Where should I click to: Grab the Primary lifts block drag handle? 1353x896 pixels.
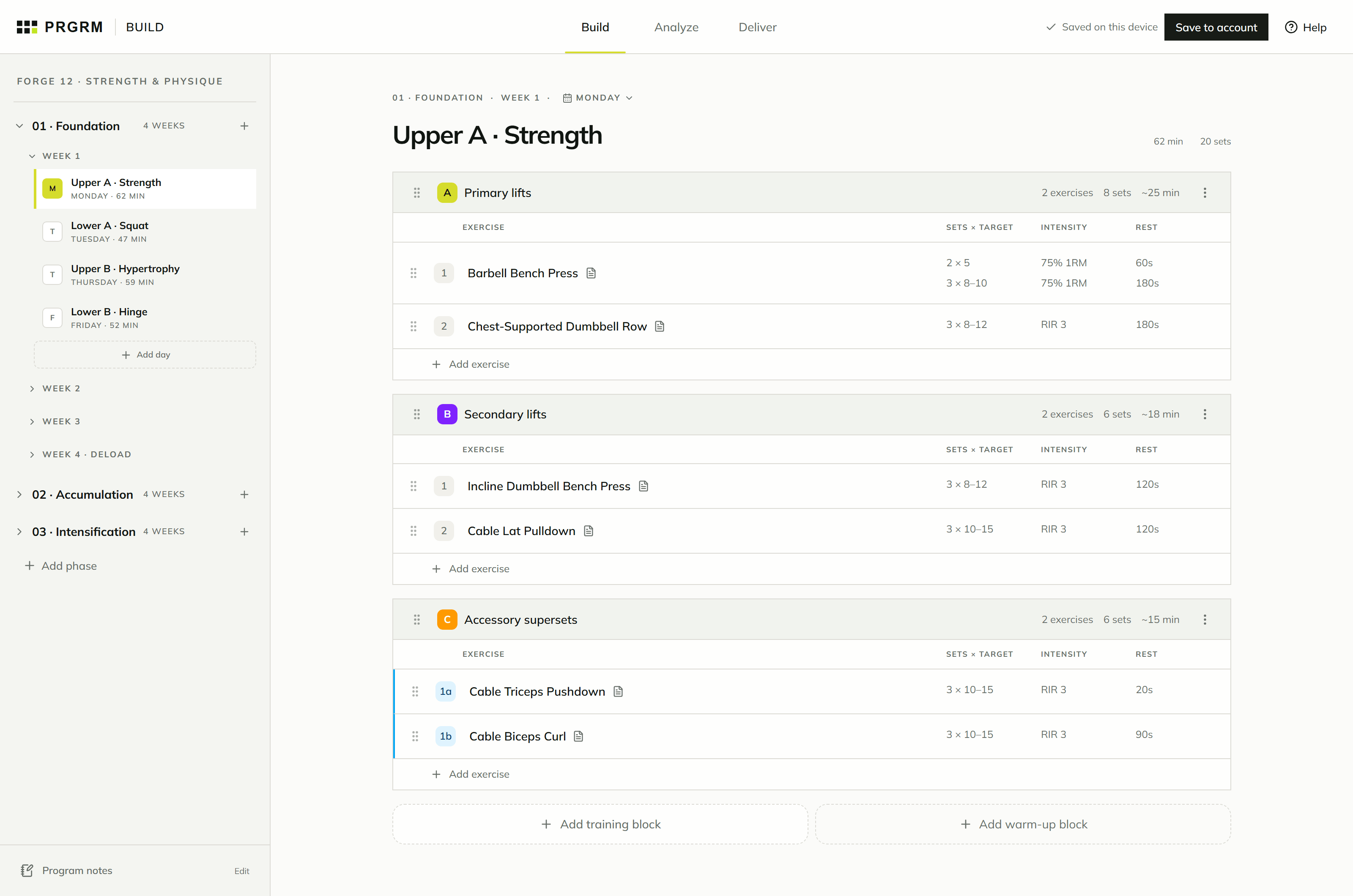point(417,193)
